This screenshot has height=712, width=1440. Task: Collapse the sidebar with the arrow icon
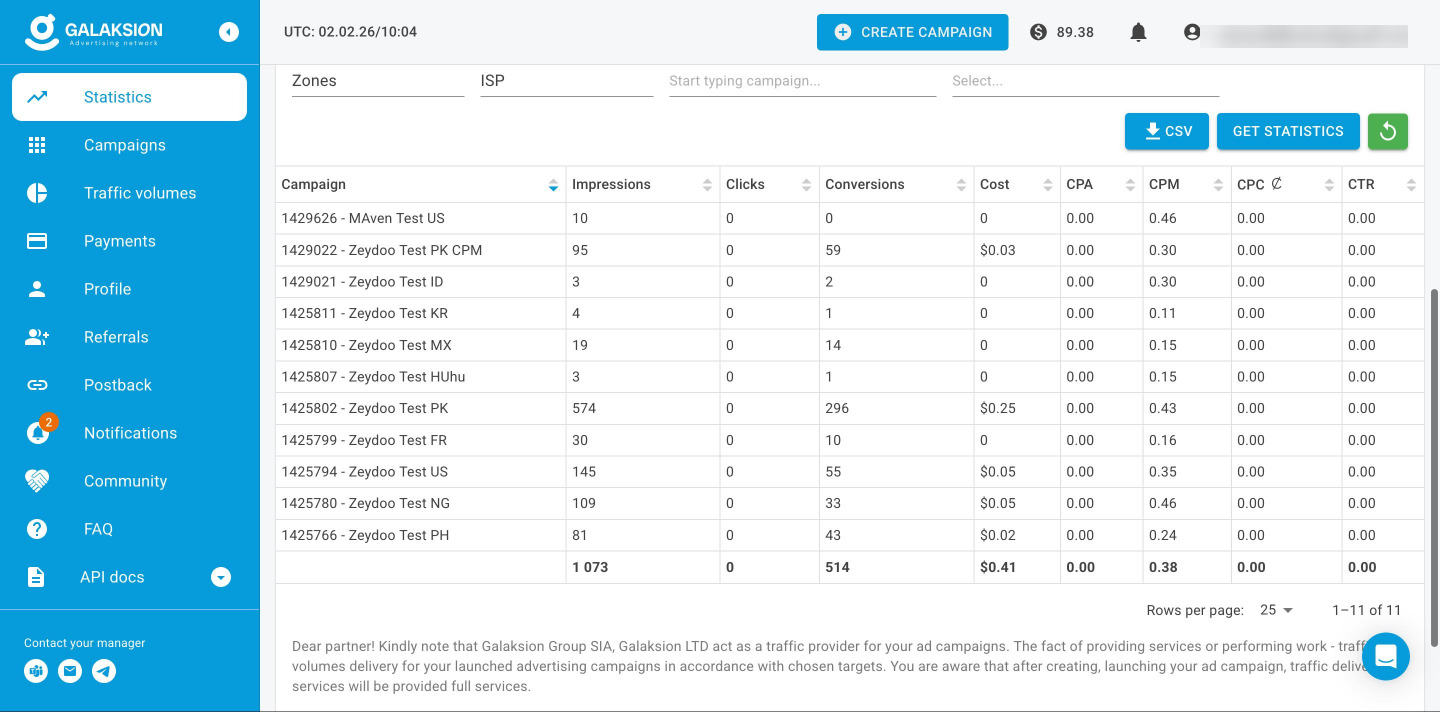(229, 32)
